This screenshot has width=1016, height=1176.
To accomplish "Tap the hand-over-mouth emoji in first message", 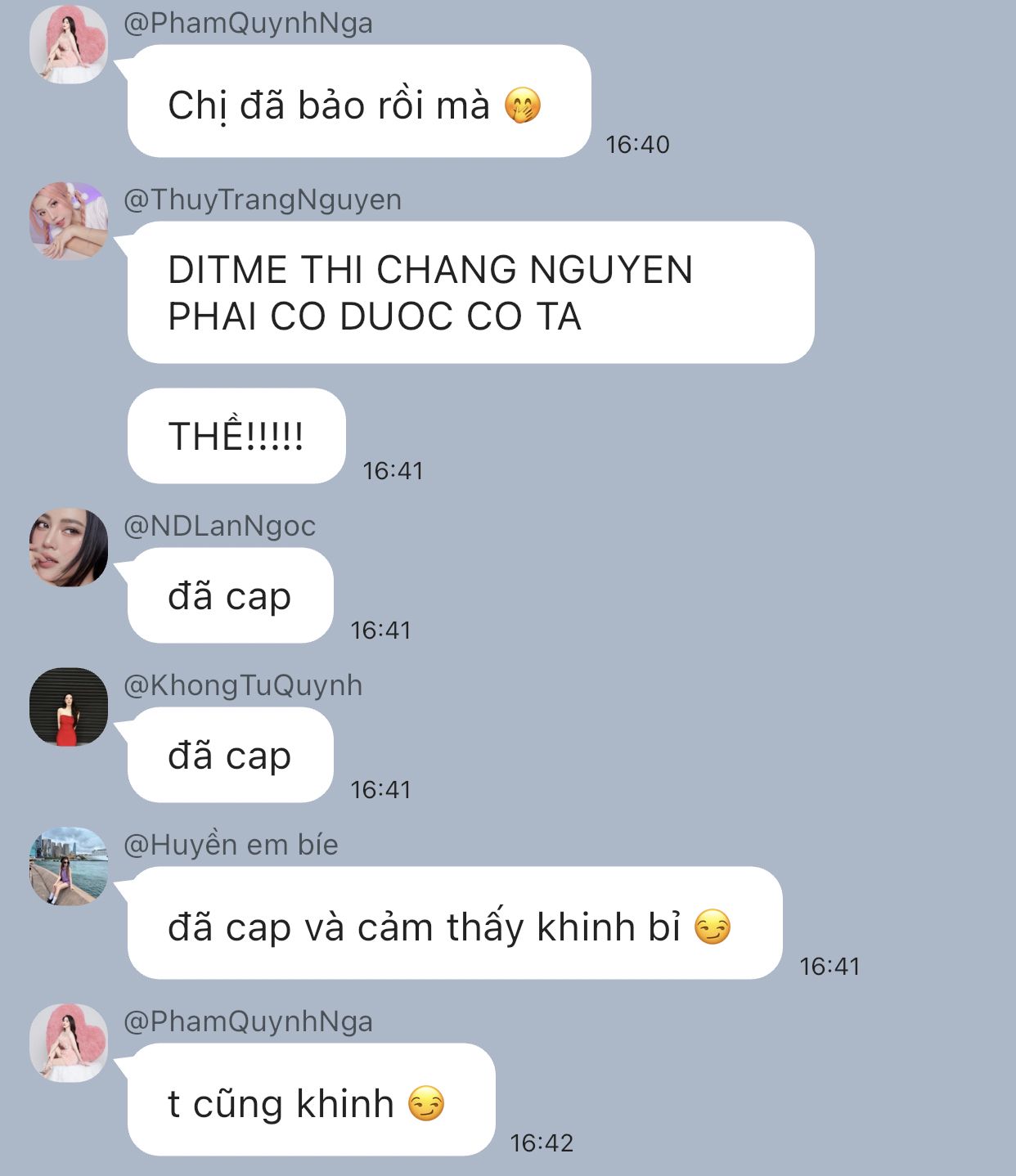I will tap(523, 105).
